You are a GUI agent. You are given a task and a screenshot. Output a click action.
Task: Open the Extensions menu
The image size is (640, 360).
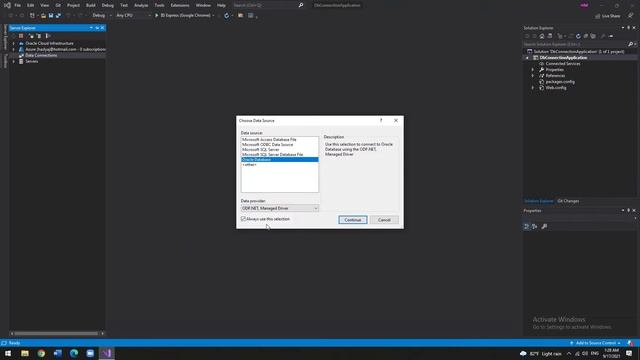click(180, 5)
